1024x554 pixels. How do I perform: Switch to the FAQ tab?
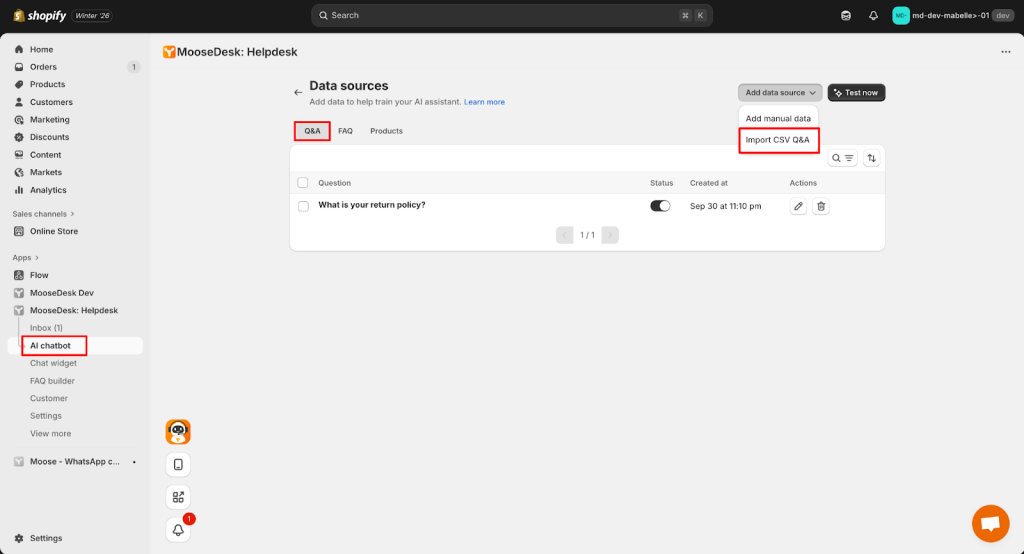[x=345, y=131]
